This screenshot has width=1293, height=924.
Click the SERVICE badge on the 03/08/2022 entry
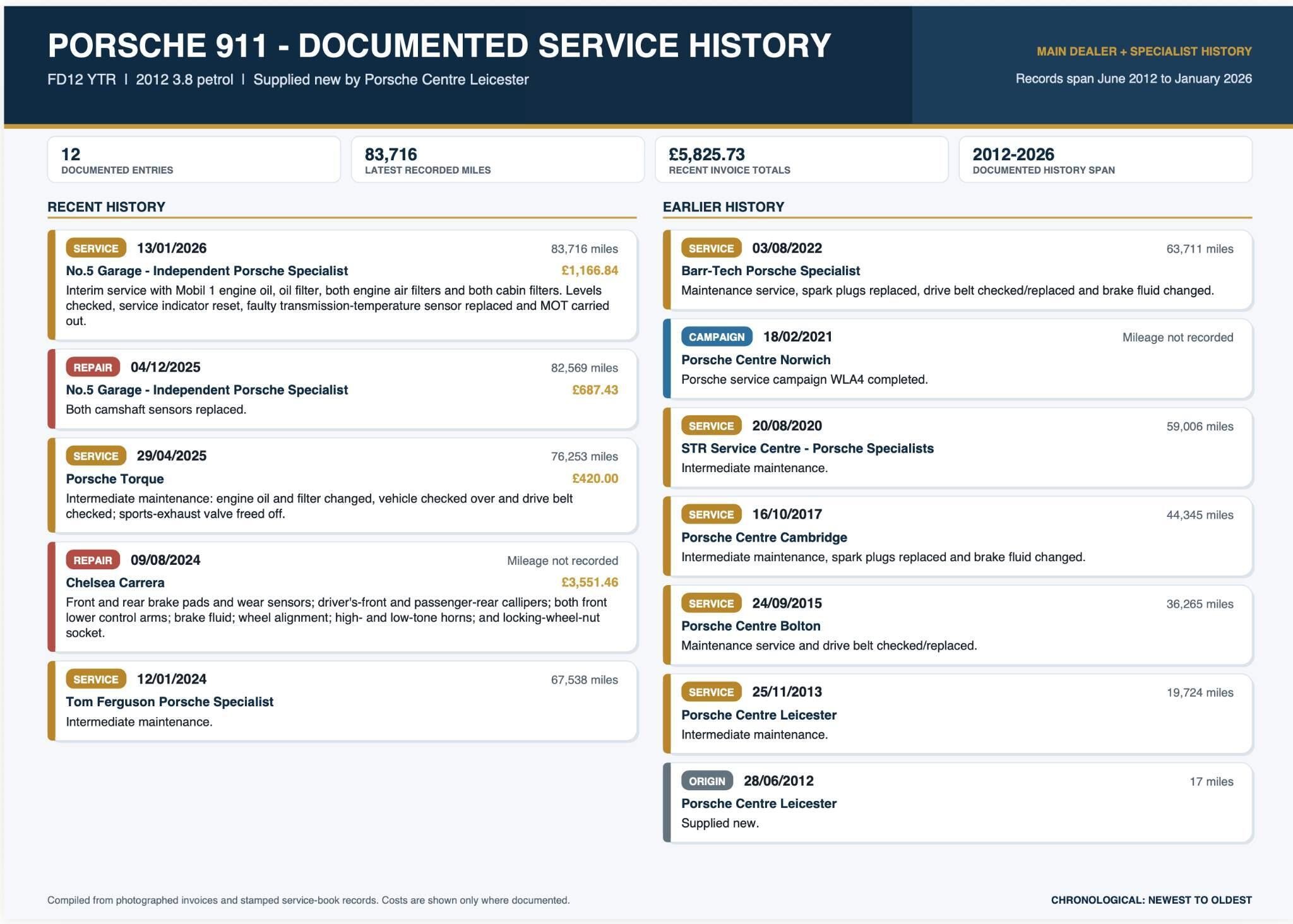pos(712,248)
